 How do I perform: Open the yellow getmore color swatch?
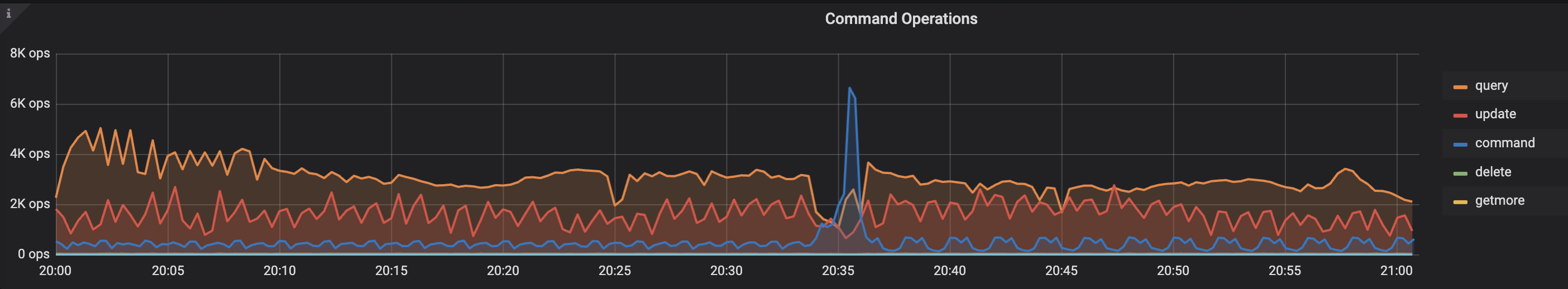point(1460,202)
